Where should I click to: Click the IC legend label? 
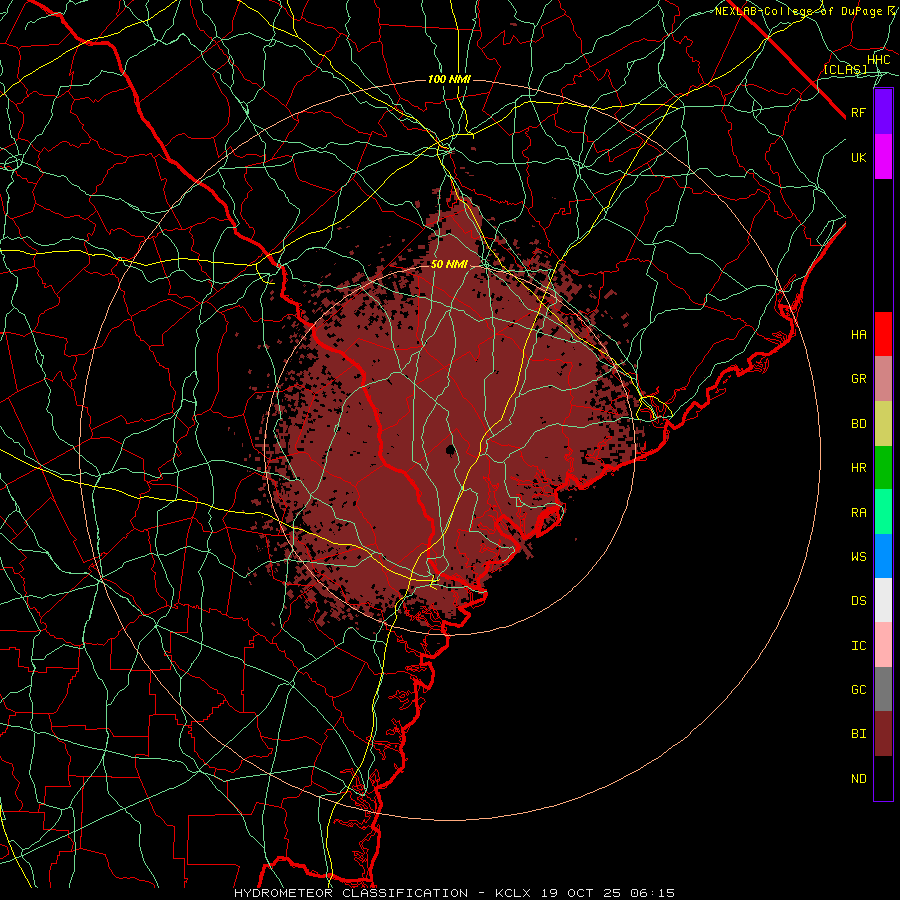click(858, 646)
